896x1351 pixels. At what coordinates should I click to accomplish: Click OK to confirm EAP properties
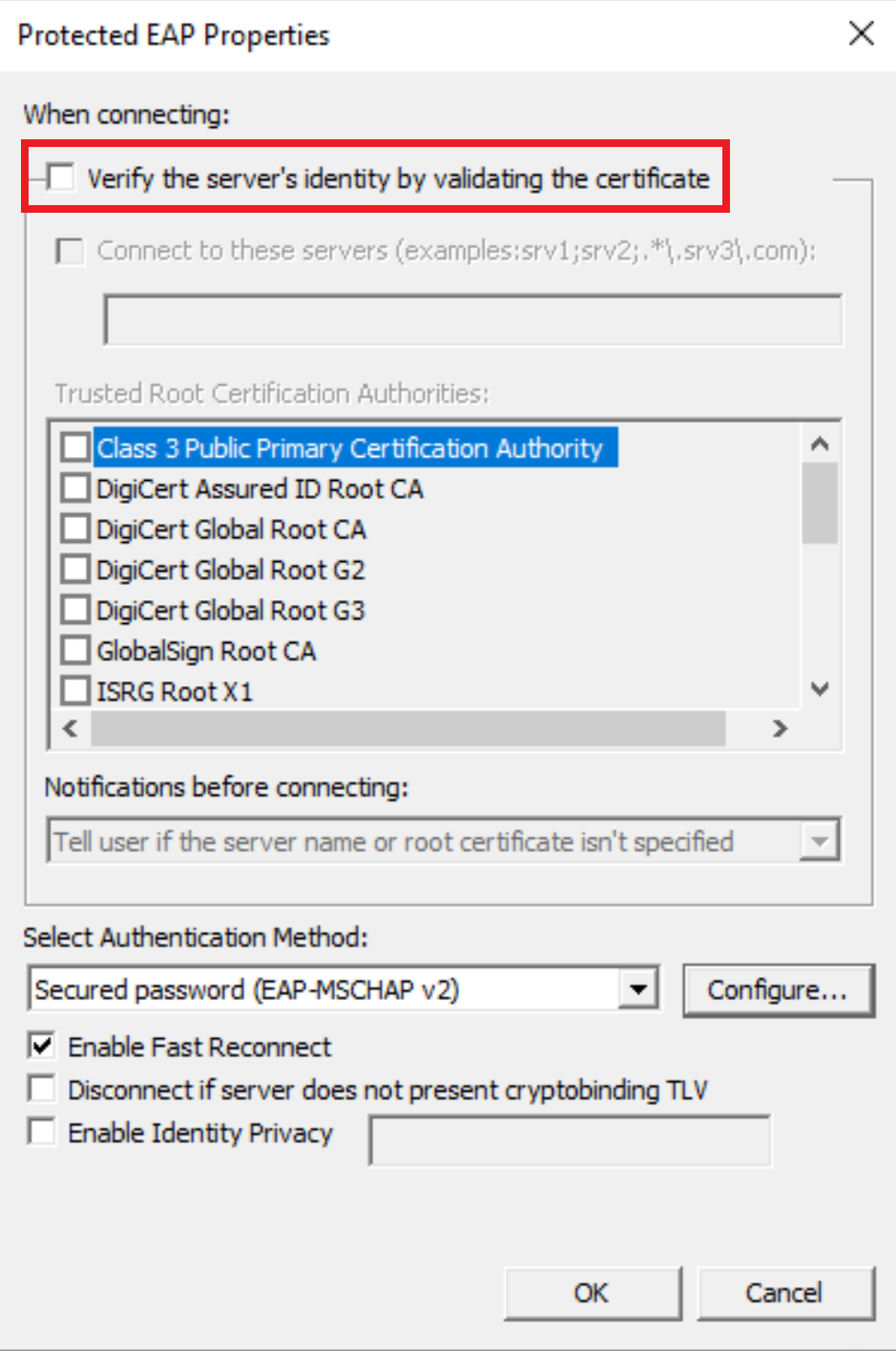coord(593,1293)
